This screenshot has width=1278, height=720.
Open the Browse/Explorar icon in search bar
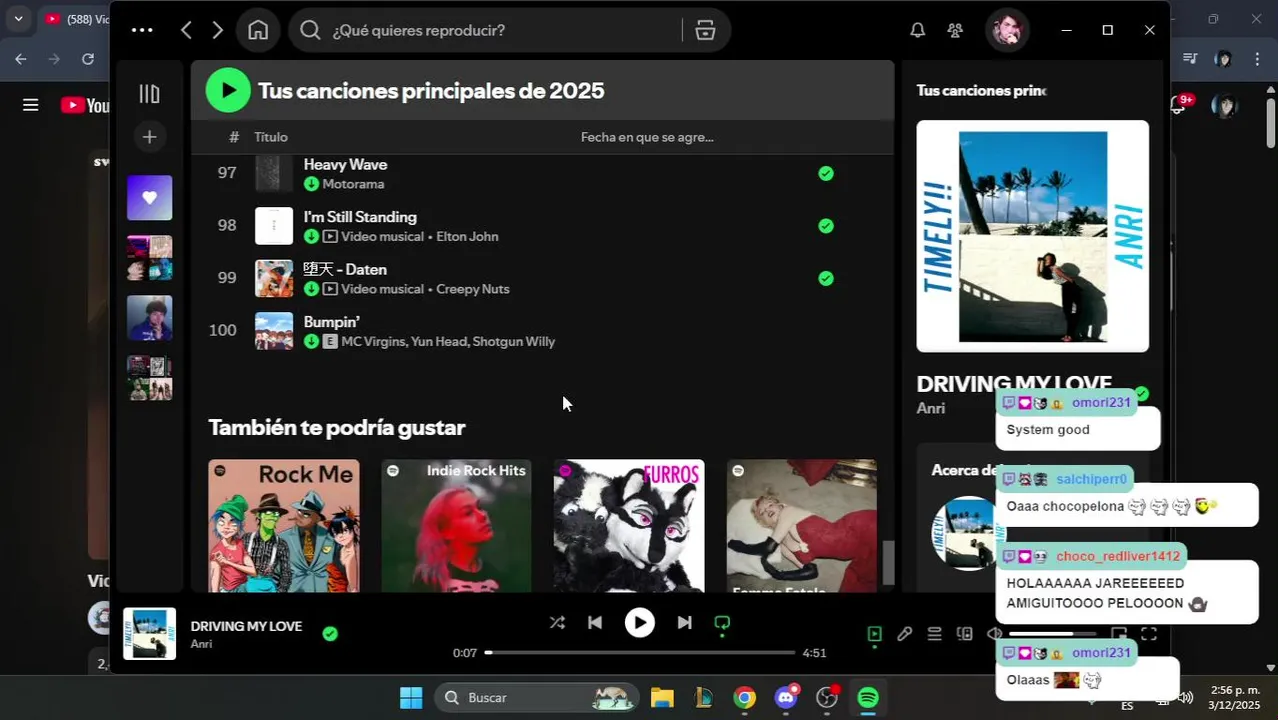(x=705, y=30)
